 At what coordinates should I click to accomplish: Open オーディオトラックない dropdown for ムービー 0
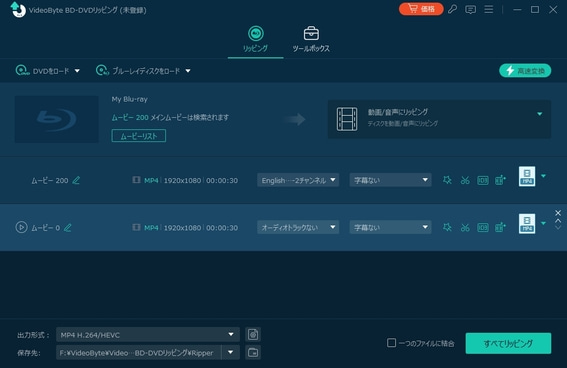pyautogui.click(x=298, y=227)
